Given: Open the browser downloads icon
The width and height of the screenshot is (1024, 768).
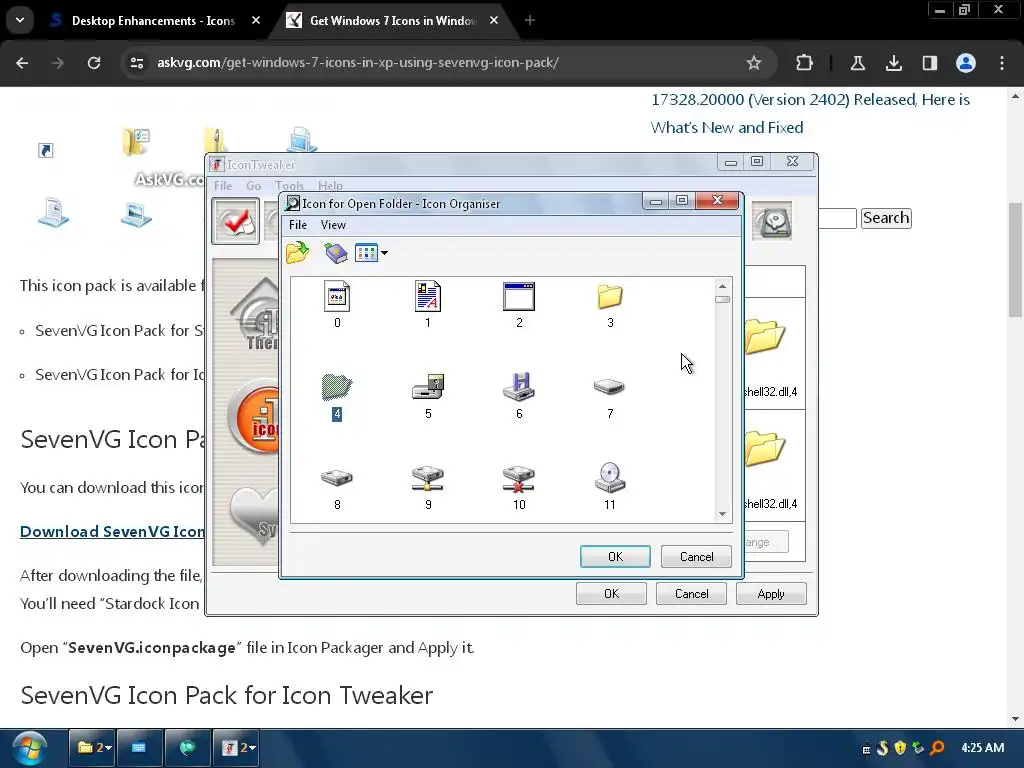Looking at the screenshot, I should [893, 63].
